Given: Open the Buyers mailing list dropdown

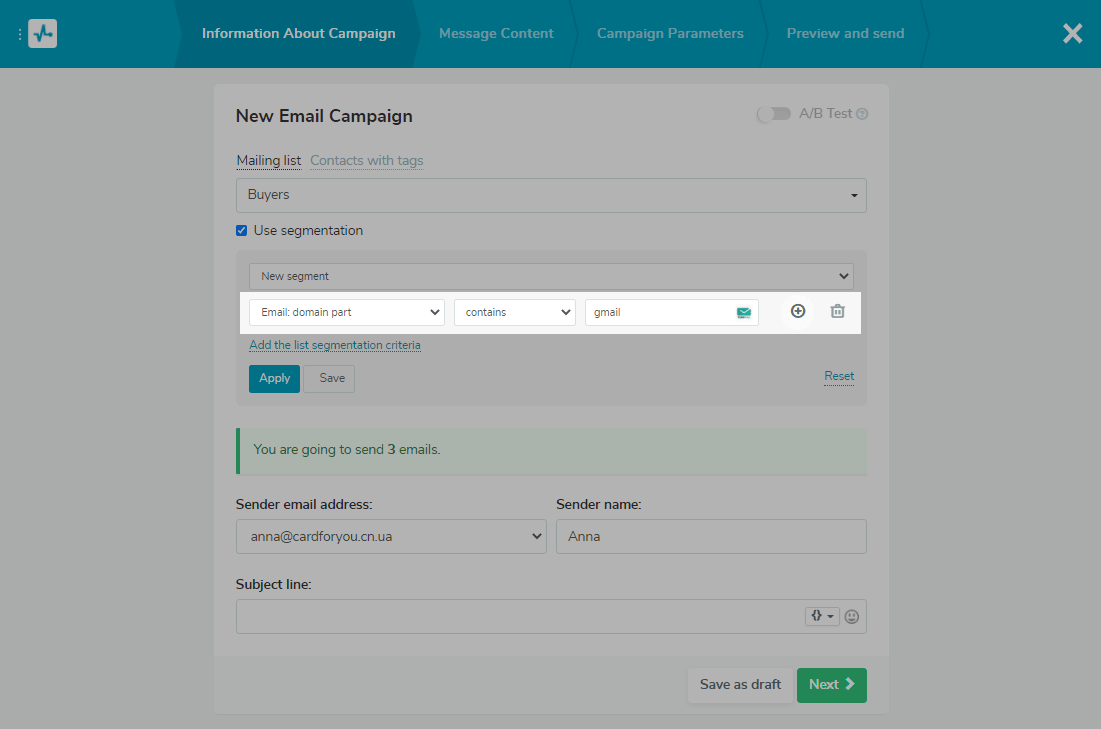Looking at the screenshot, I should pos(551,195).
